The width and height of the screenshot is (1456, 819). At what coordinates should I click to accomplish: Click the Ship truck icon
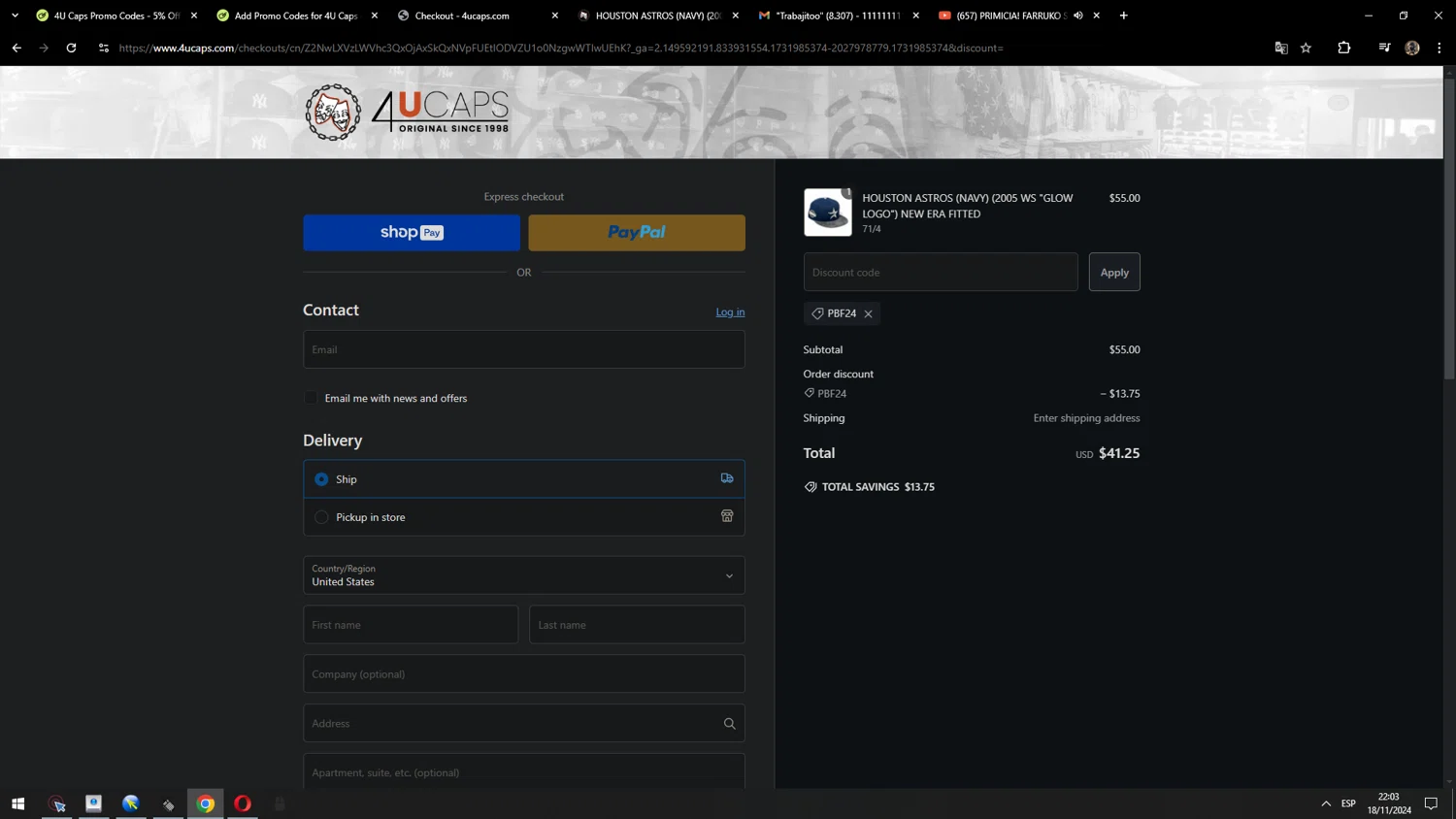tap(727, 478)
